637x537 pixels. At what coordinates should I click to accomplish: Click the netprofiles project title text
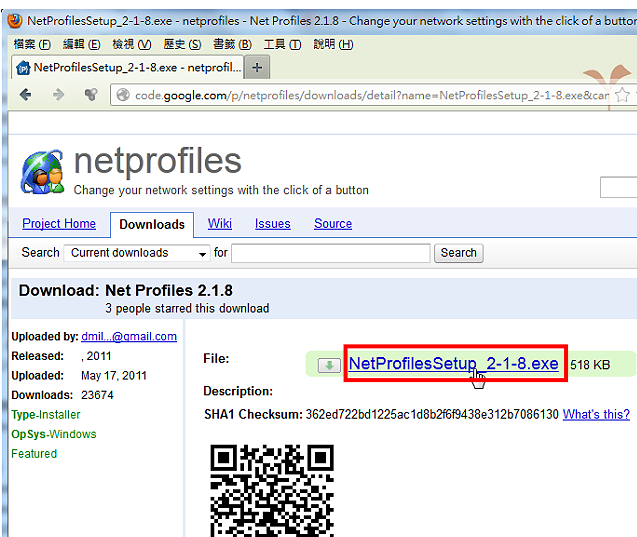pyautogui.click(x=158, y=161)
